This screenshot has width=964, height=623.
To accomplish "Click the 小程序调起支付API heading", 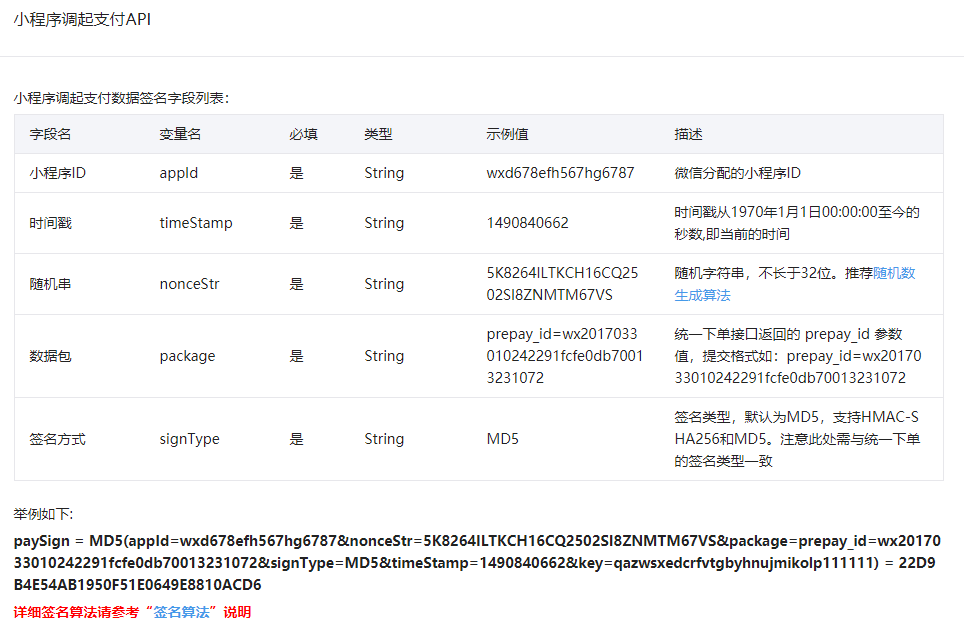I will (82, 19).
